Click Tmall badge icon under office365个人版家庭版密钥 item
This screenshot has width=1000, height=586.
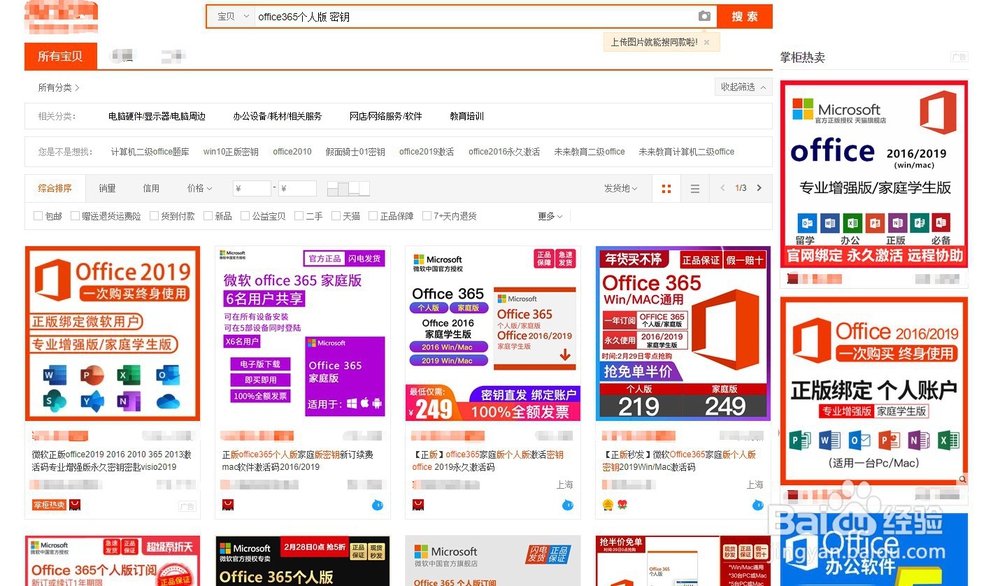click(x=228, y=505)
